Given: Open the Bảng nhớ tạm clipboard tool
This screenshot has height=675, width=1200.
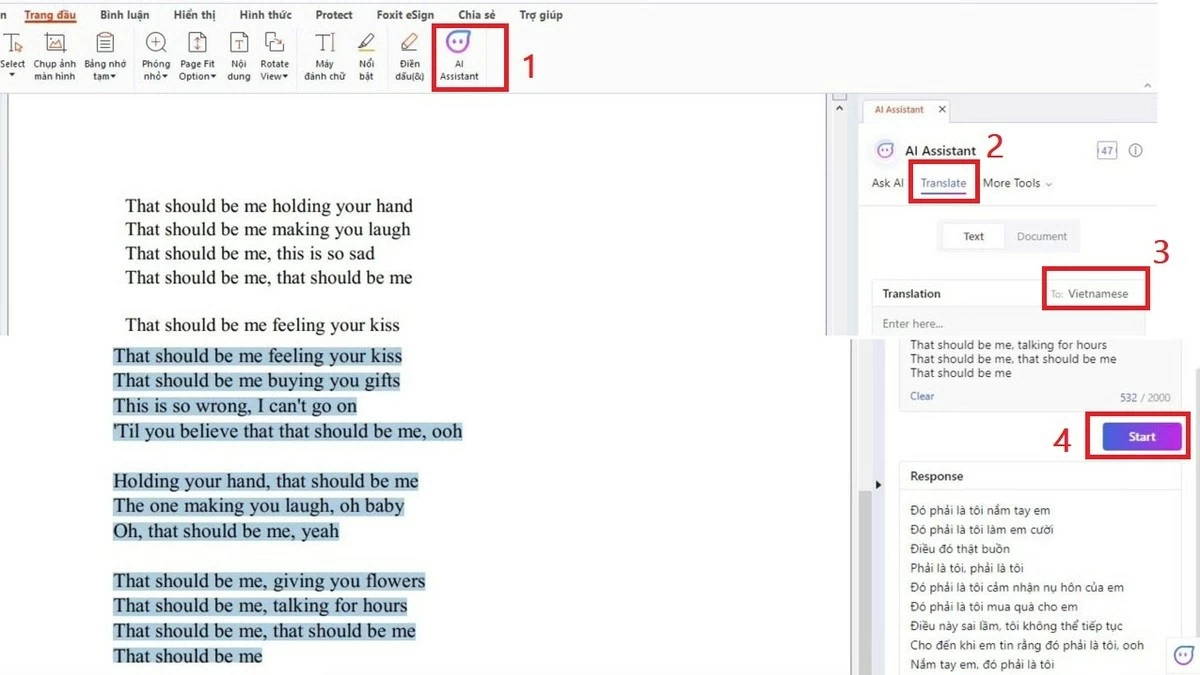Looking at the screenshot, I should (x=104, y=55).
